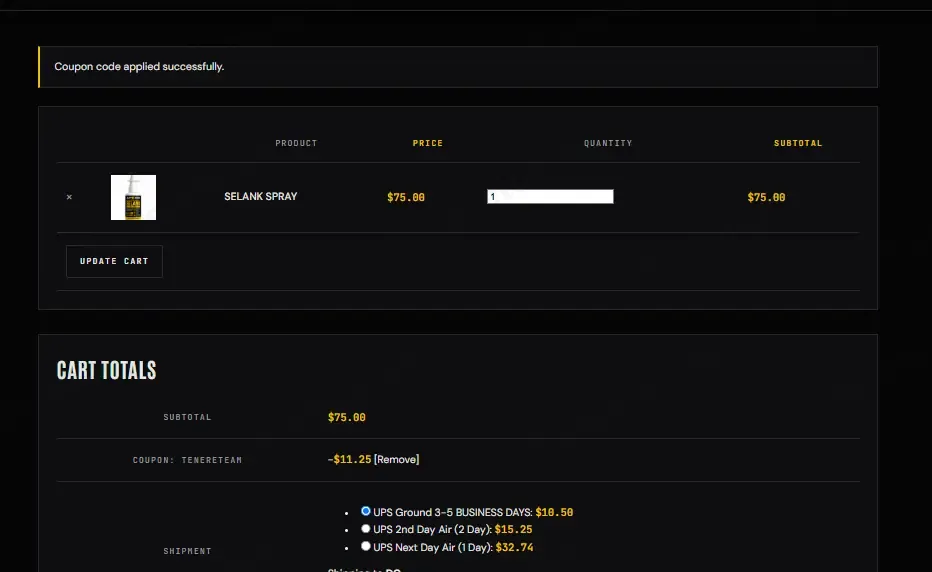Focus the Selank Spray quantity input field

coord(550,197)
